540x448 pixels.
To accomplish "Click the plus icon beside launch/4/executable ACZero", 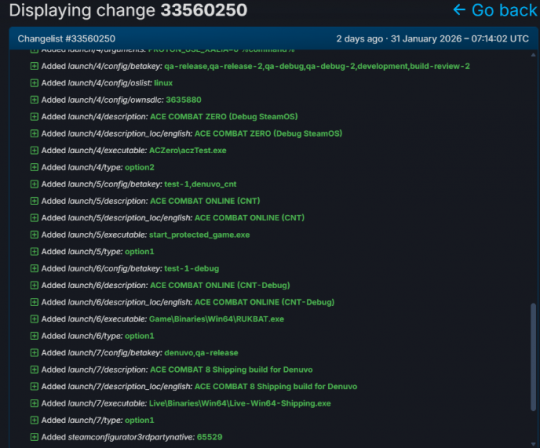I will pyautogui.click(x=34, y=150).
